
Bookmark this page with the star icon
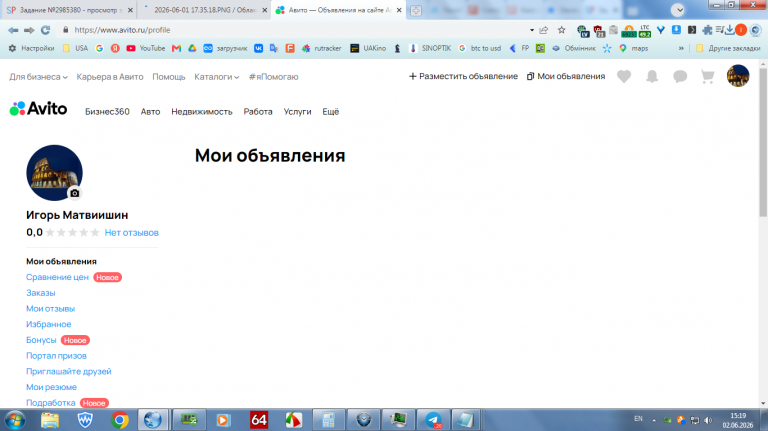(x=561, y=30)
